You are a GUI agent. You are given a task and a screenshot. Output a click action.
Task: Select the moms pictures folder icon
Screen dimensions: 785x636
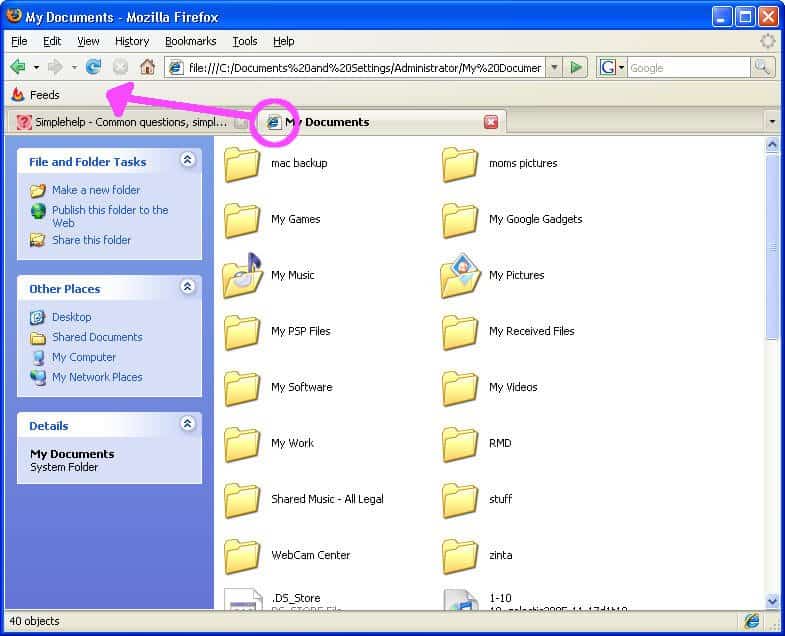[x=460, y=164]
